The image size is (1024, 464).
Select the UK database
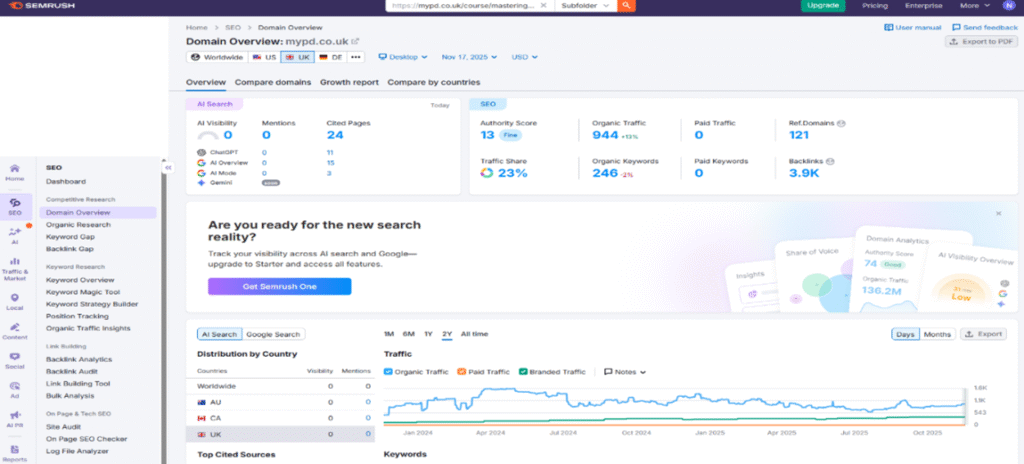[298, 57]
